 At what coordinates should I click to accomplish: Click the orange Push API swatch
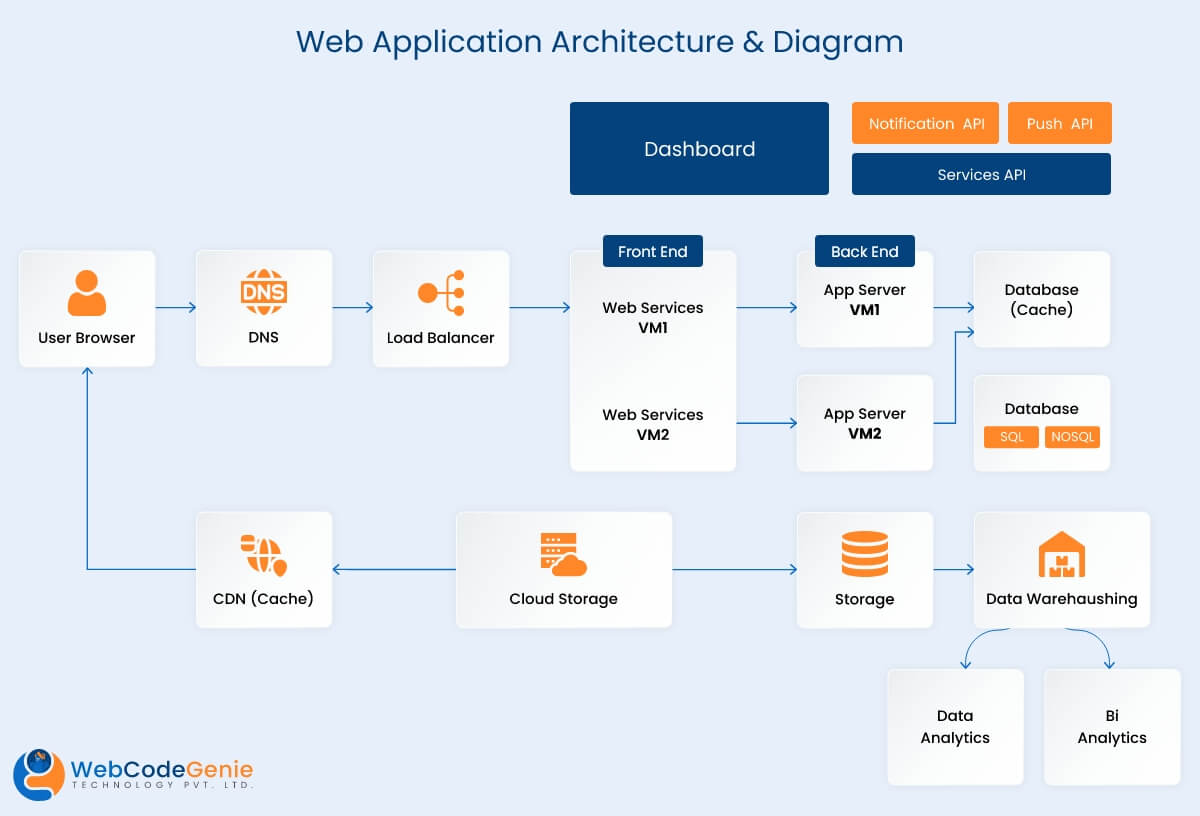click(x=1059, y=123)
